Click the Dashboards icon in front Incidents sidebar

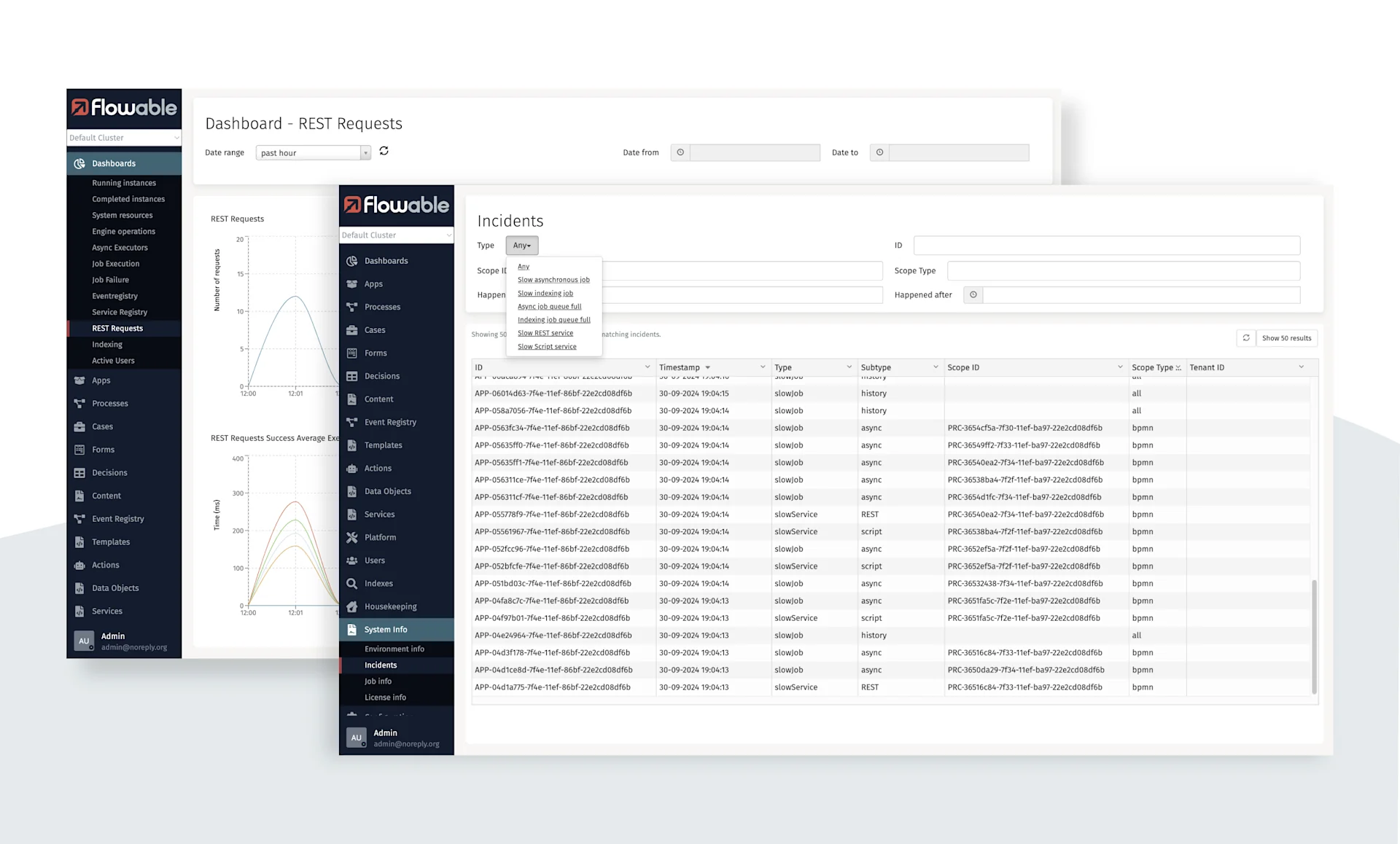tap(352, 261)
